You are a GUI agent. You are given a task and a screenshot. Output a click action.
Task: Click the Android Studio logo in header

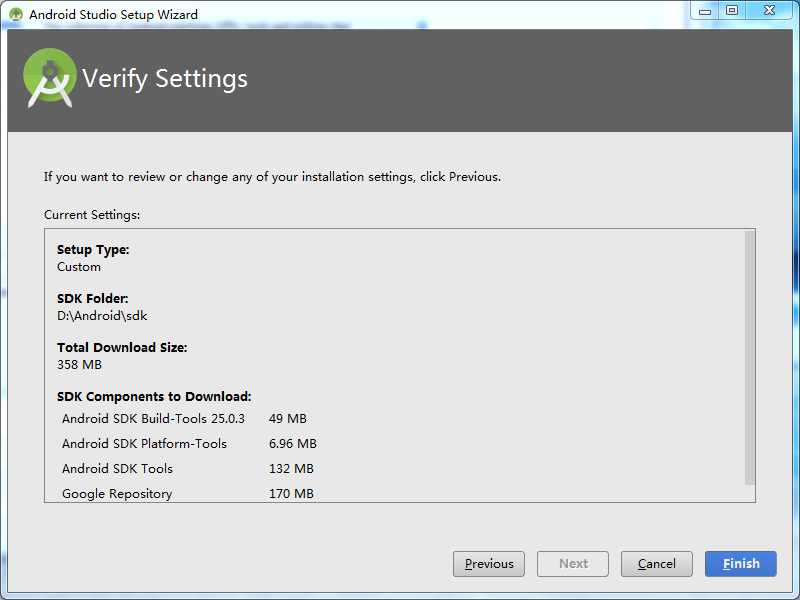coord(49,78)
